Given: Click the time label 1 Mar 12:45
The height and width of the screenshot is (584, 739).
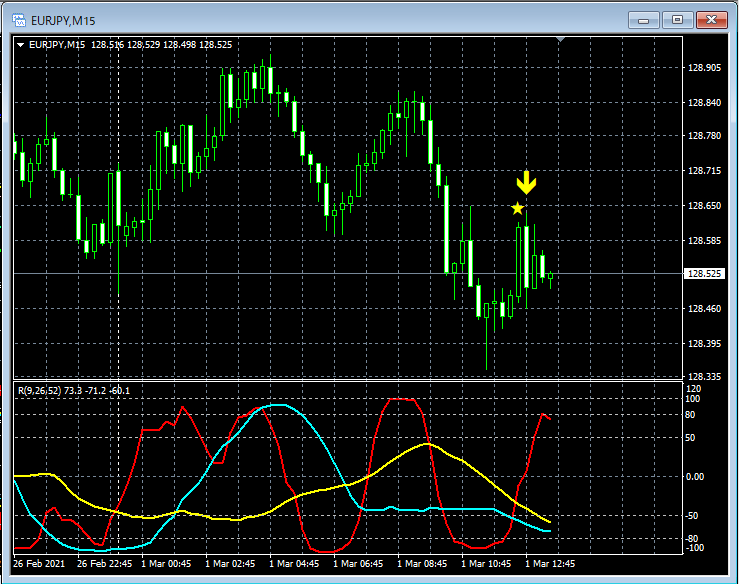Looking at the screenshot, I should pos(550,564).
